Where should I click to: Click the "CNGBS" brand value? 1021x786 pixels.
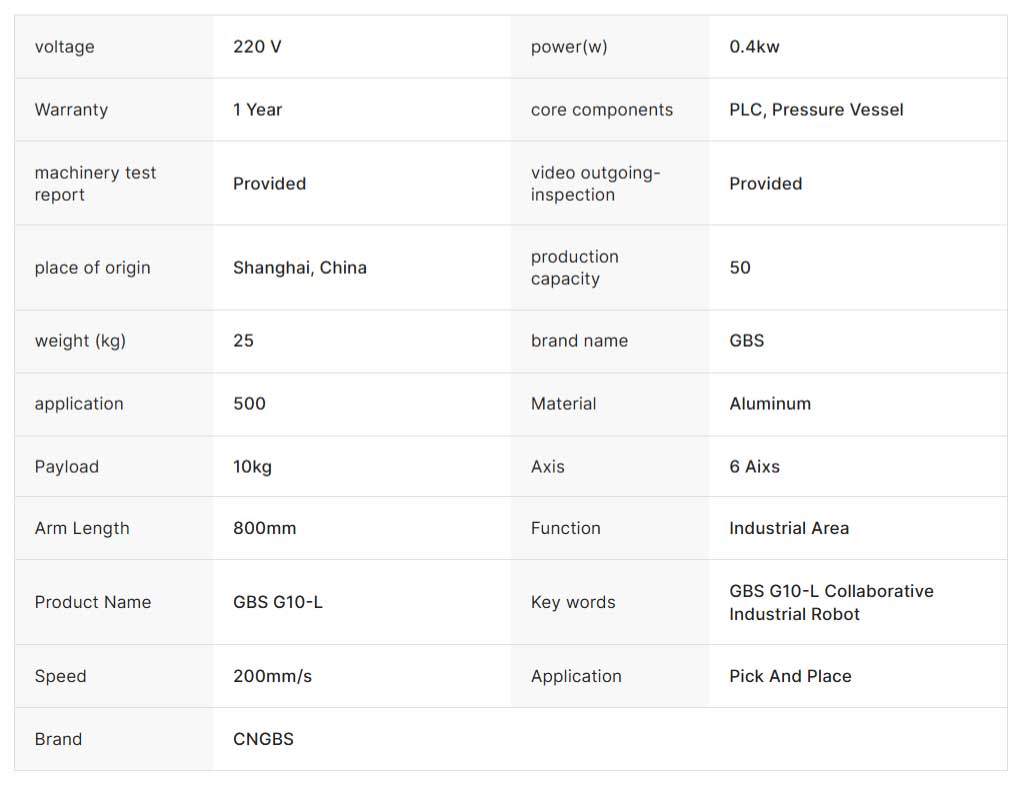point(263,740)
